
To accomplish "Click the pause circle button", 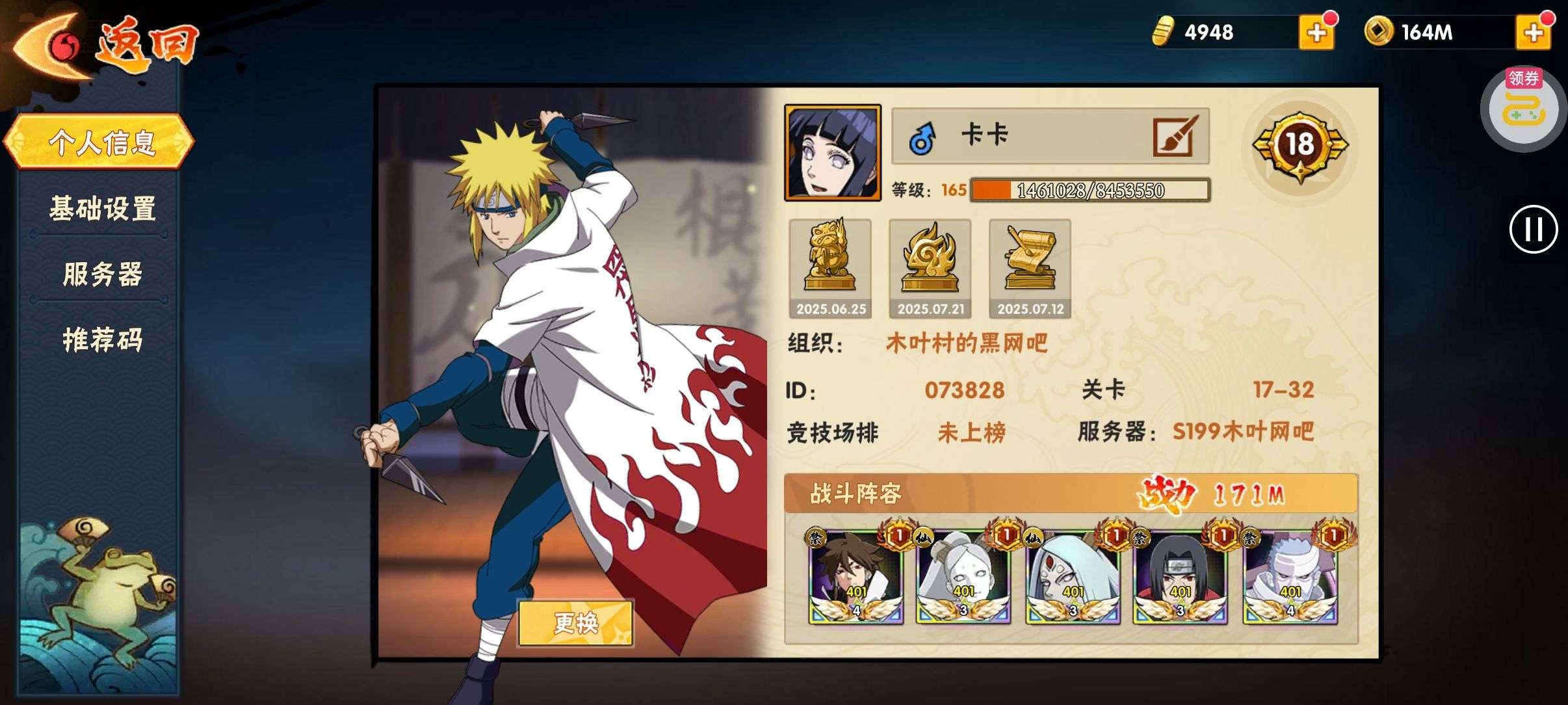I will [x=1534, y=229].
